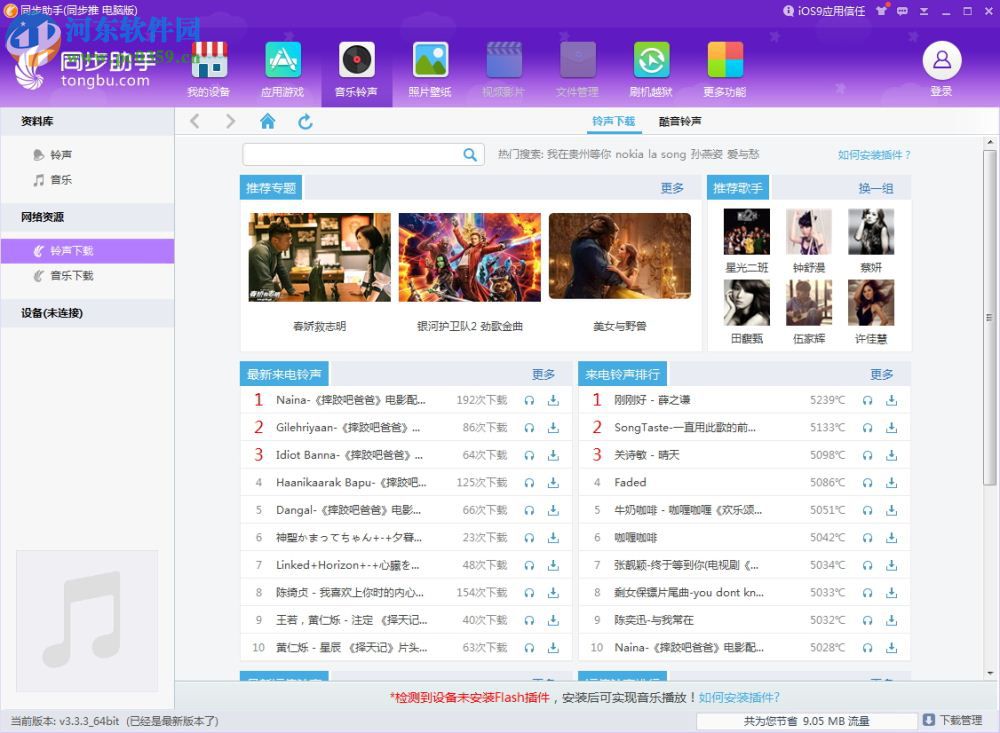Open 我的设备 (My Device) from top toolbar
1000x733 pixels.
(x=209, y=62)
